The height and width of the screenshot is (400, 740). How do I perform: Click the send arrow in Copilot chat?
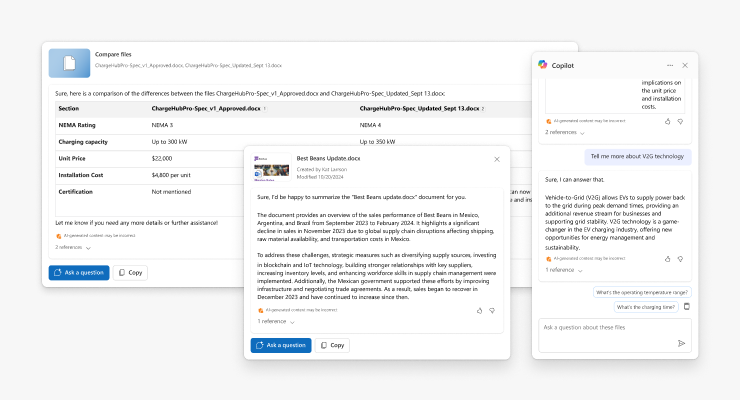(681, 342)
